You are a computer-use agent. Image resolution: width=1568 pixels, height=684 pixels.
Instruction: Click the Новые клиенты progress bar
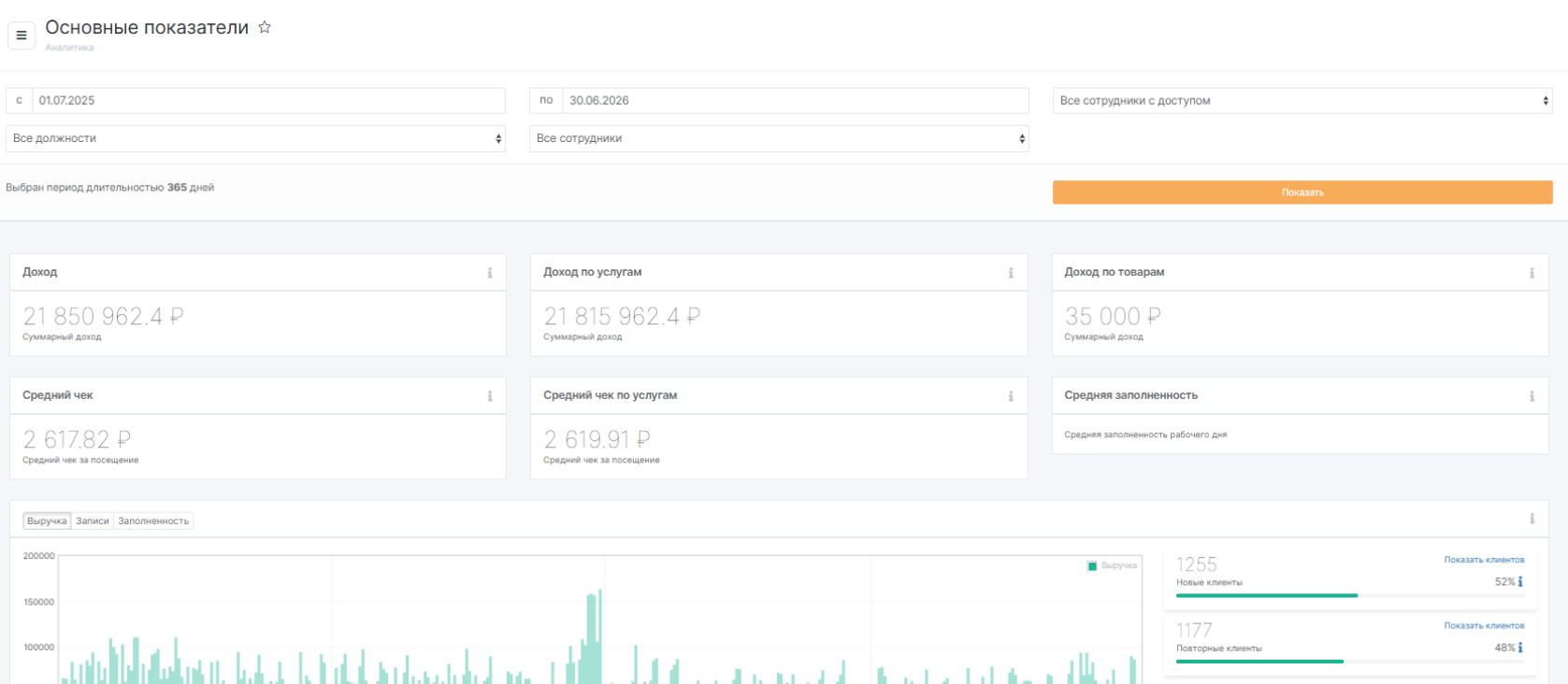click(1350, 595)
